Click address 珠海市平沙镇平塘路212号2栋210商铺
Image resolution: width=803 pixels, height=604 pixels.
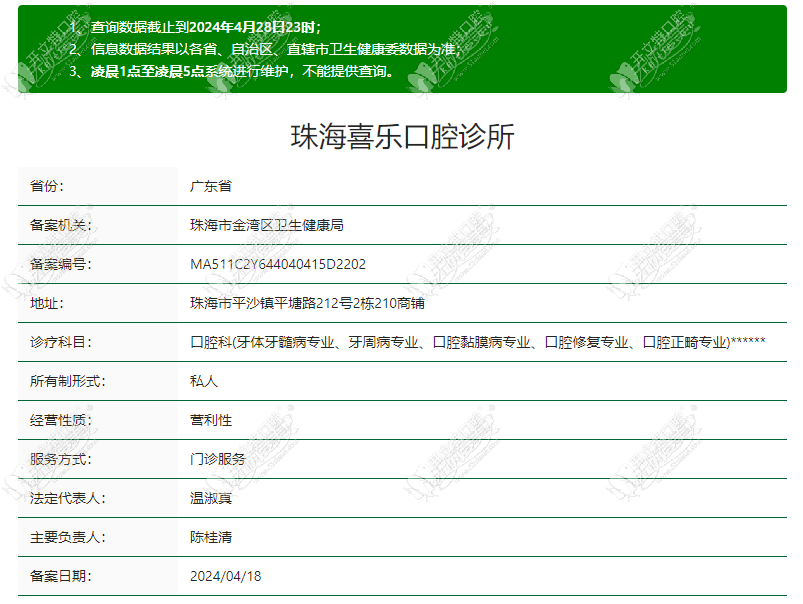point(307,303)
